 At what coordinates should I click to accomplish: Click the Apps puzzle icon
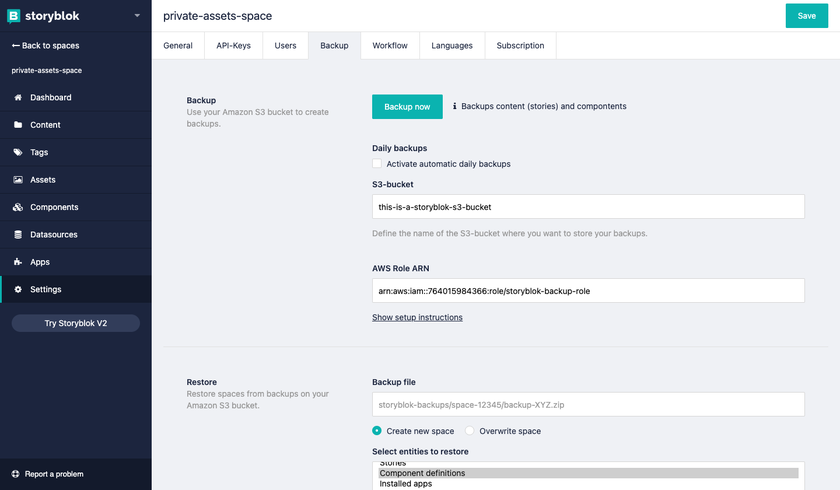point(18,262)
